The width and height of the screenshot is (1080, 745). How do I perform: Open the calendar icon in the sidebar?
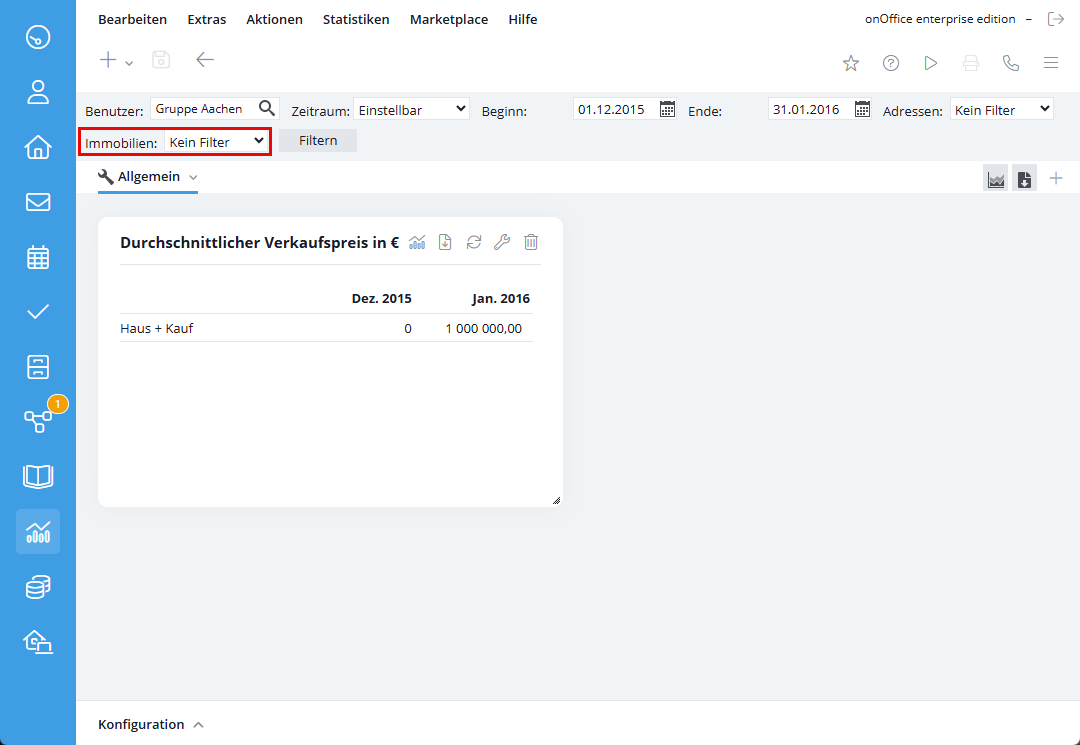coord(38,257)
